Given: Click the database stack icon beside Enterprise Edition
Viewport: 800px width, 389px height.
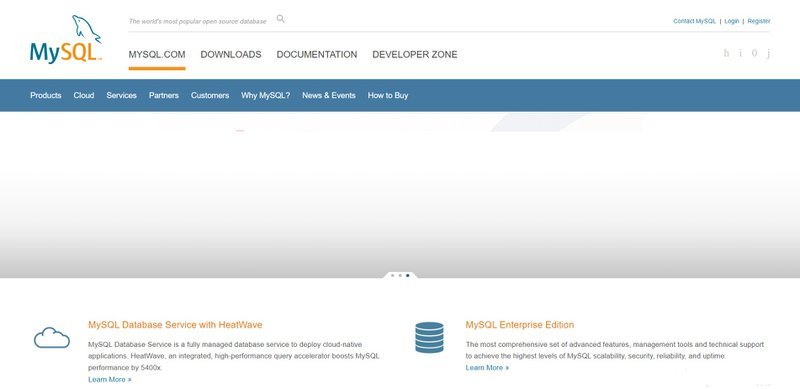Looking at the screenshot, I should pyautogui.click(x=429, y=337).
